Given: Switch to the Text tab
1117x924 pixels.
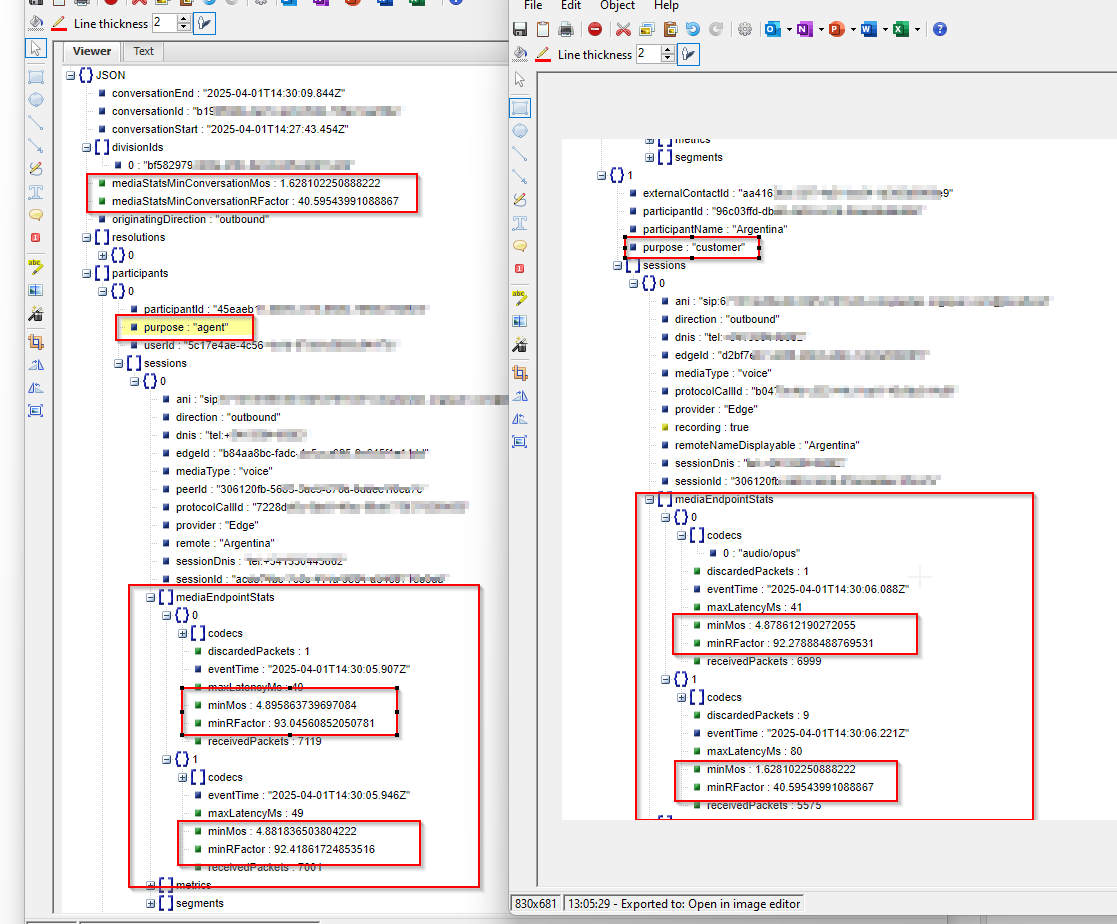Looking at the screenshot, I should (143, 51).
